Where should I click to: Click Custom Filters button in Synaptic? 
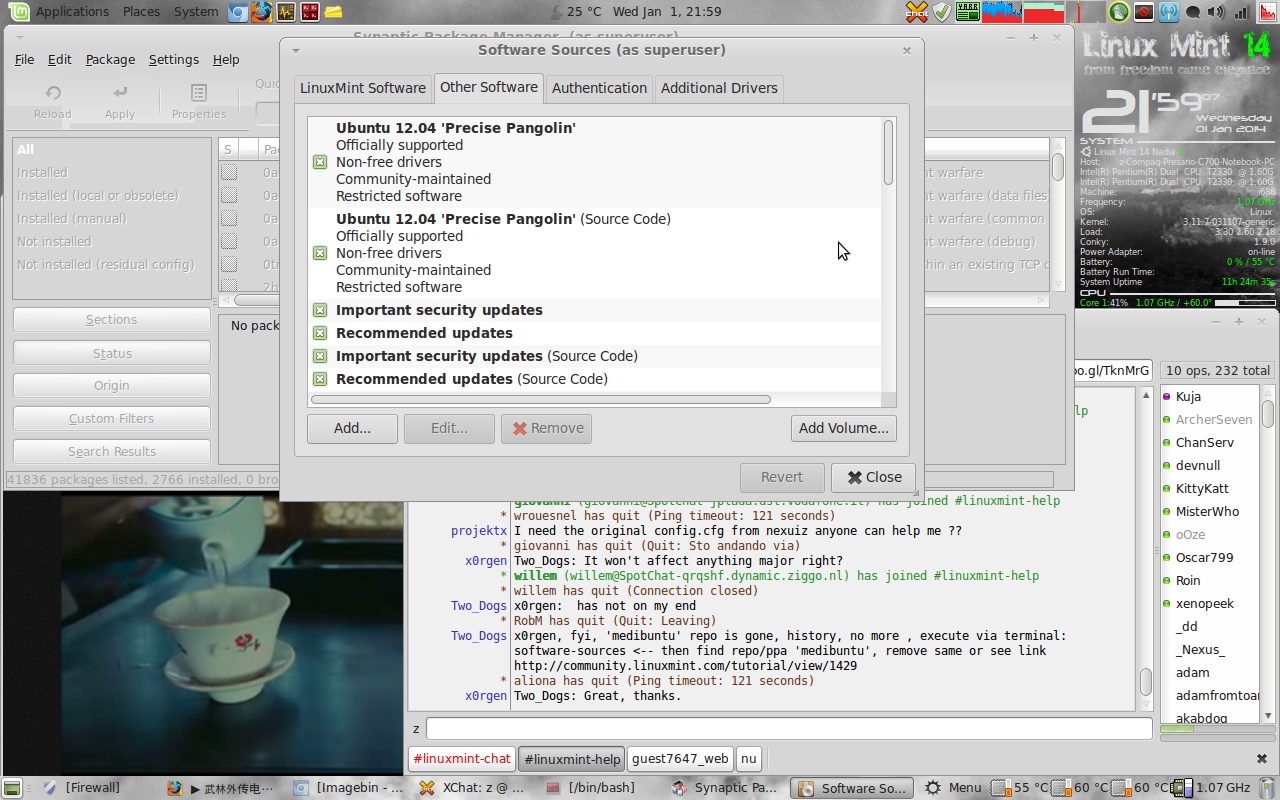[x=111, y=419]
